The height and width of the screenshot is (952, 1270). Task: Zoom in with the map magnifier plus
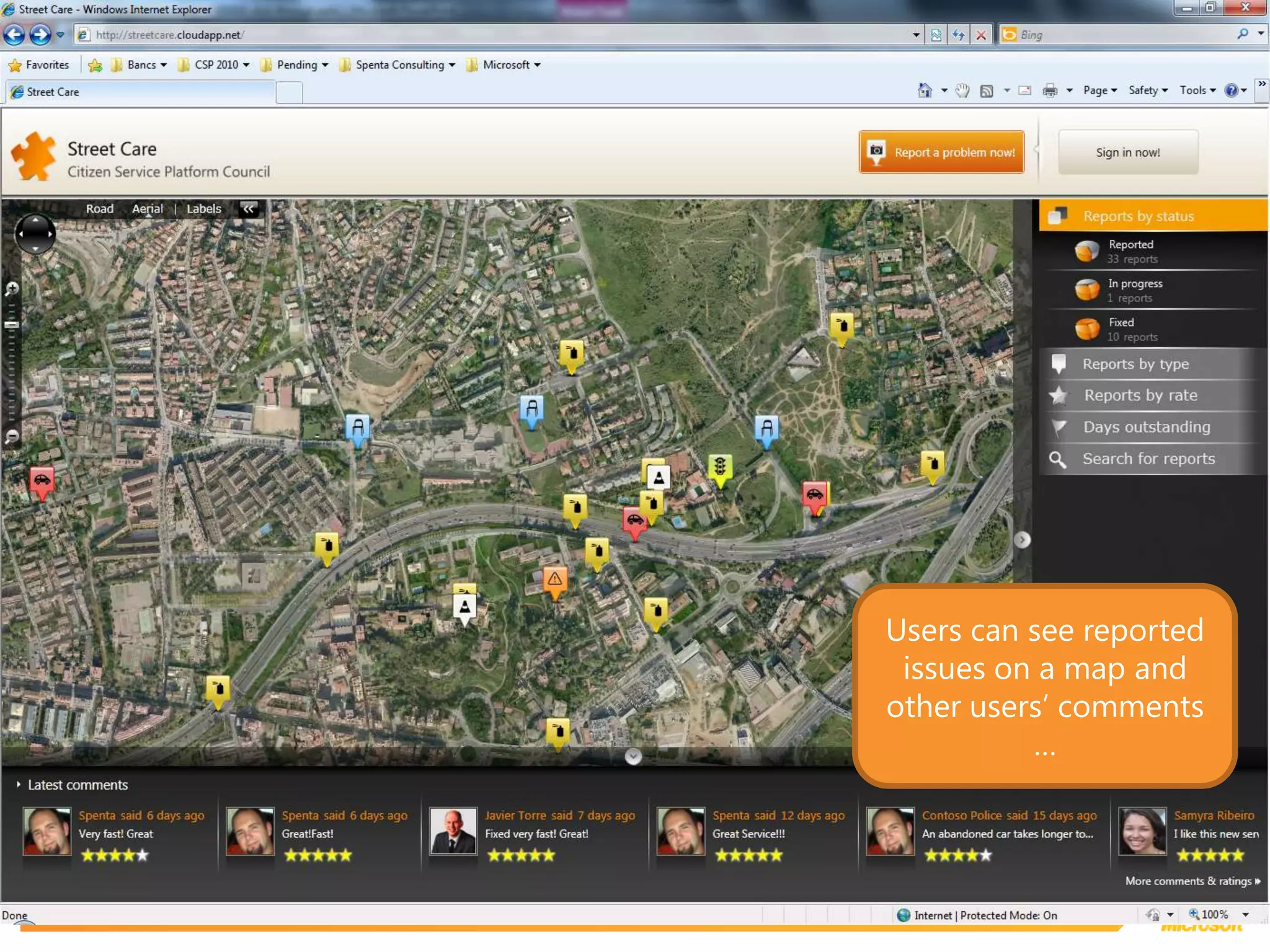click(x=12, y=289)
